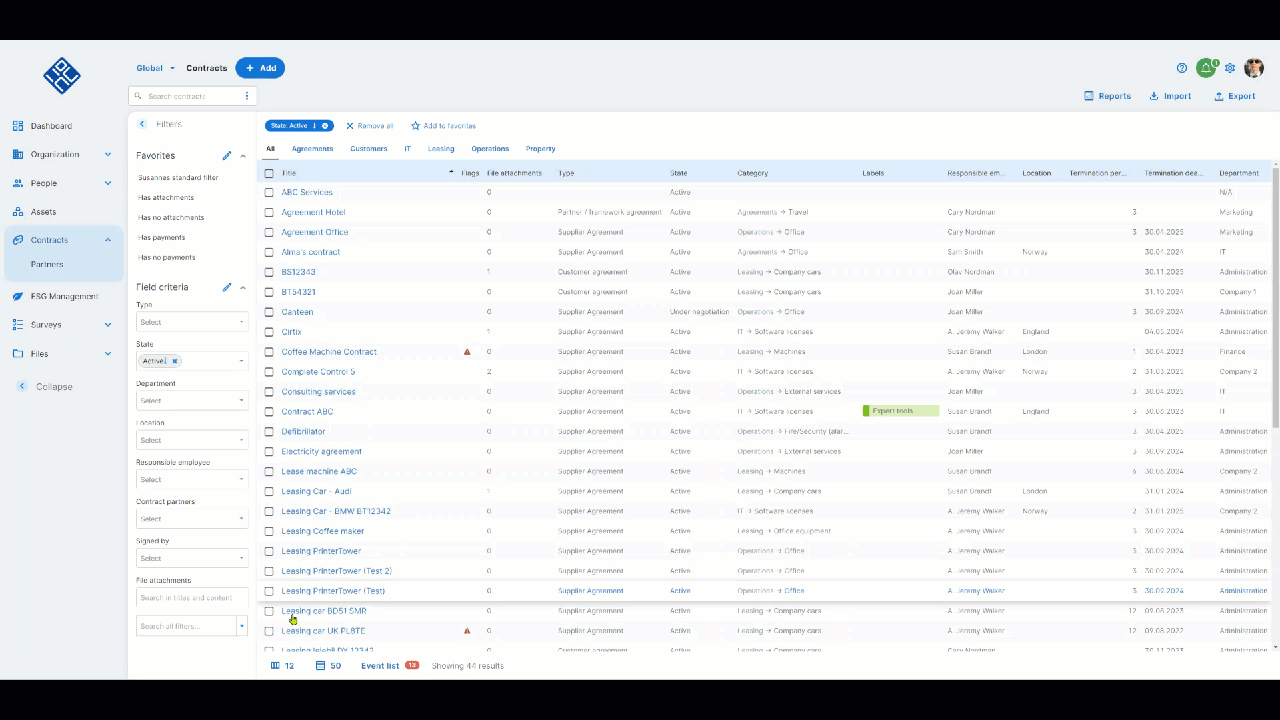Edit Favorites with the pencil icon
The image size is (1280, 720).
point(227,156)
